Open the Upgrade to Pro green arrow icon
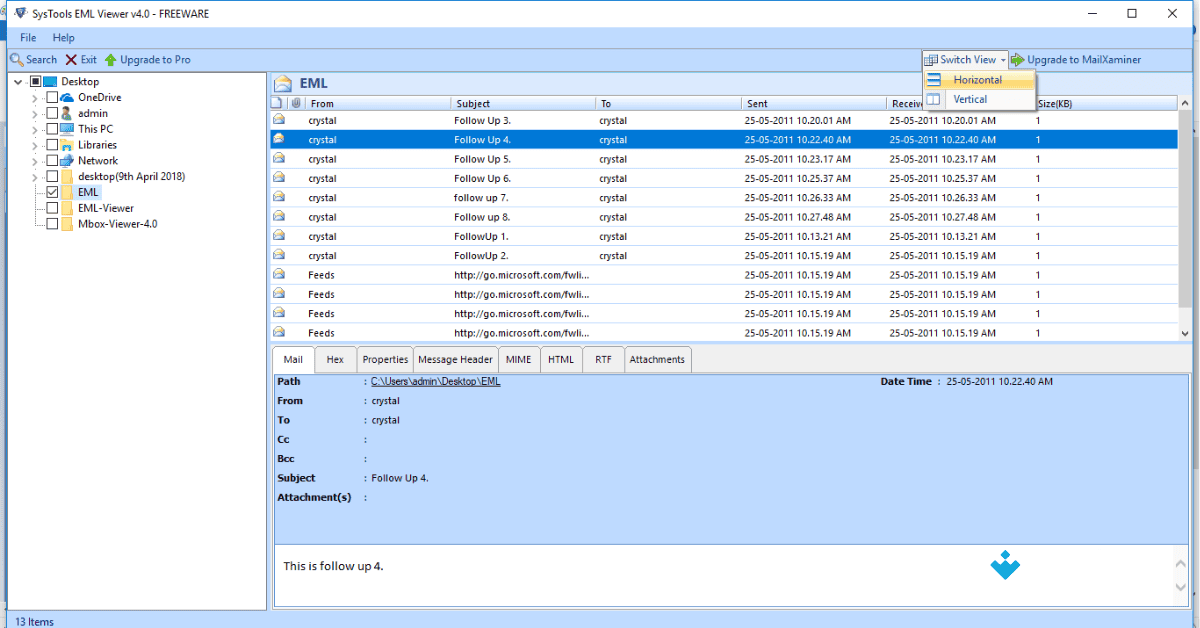Screen dimensions: 1200x628 108,59
